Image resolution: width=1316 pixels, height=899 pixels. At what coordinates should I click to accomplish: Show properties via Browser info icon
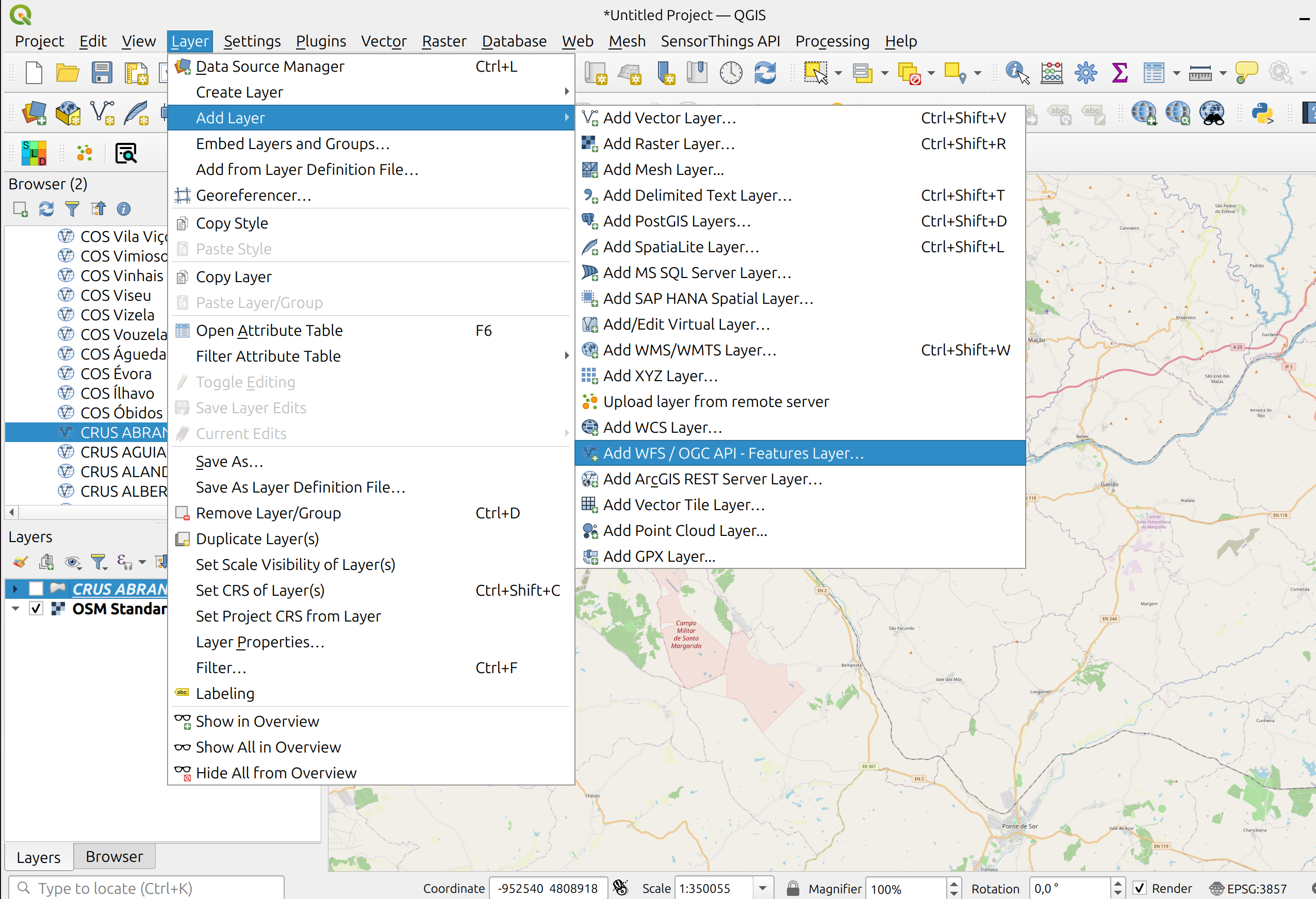pyautogui.click(x=123, y=209)
